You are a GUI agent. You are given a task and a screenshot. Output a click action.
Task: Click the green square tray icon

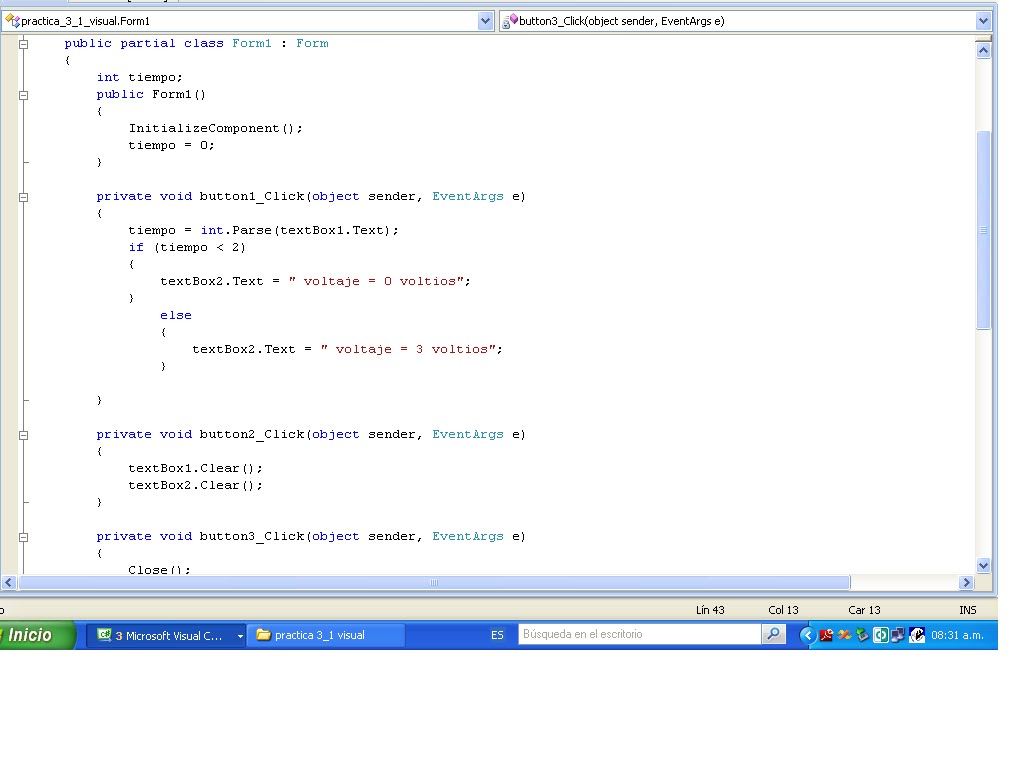[x=880, y=635]
